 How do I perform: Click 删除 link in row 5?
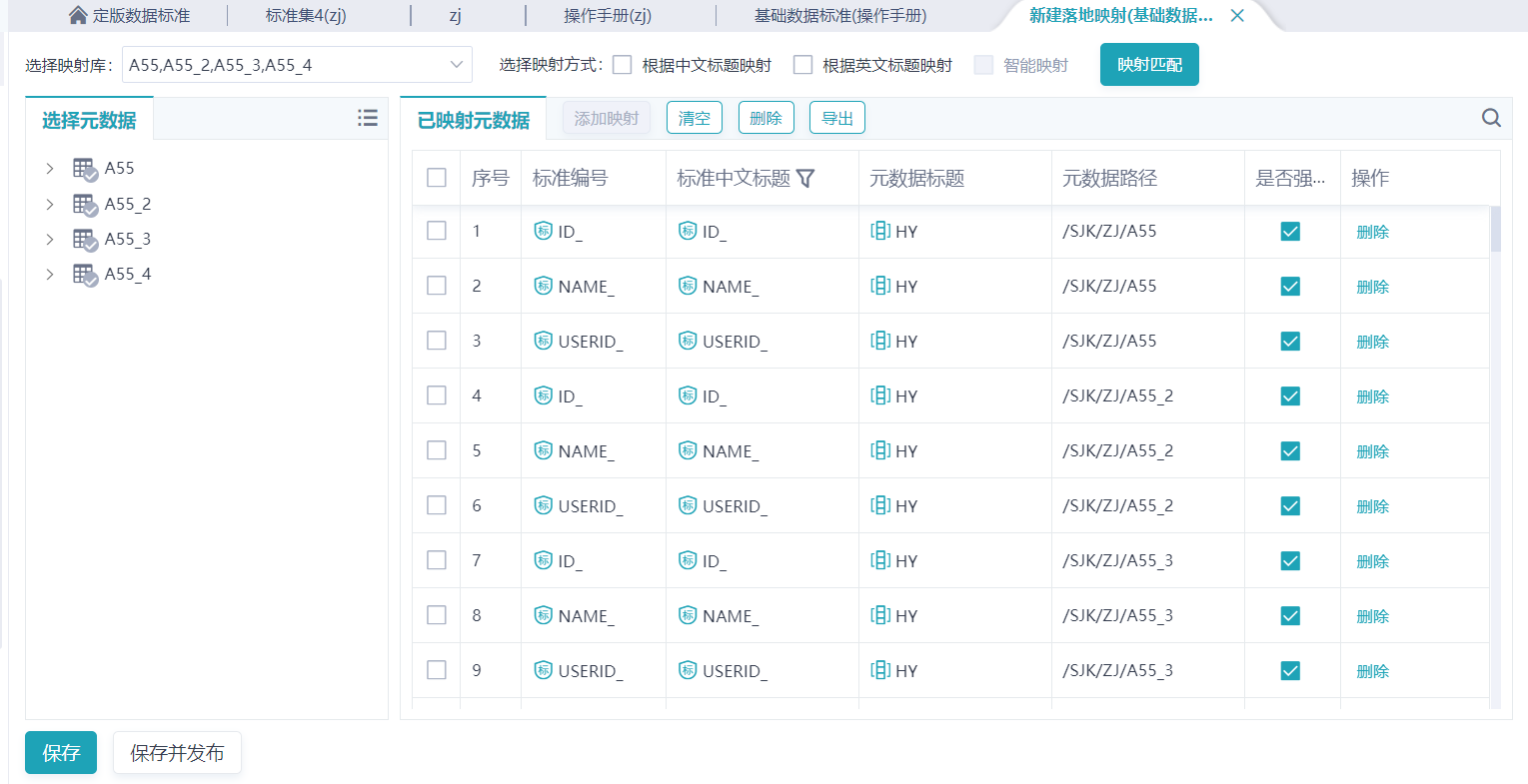(1372, 451)
